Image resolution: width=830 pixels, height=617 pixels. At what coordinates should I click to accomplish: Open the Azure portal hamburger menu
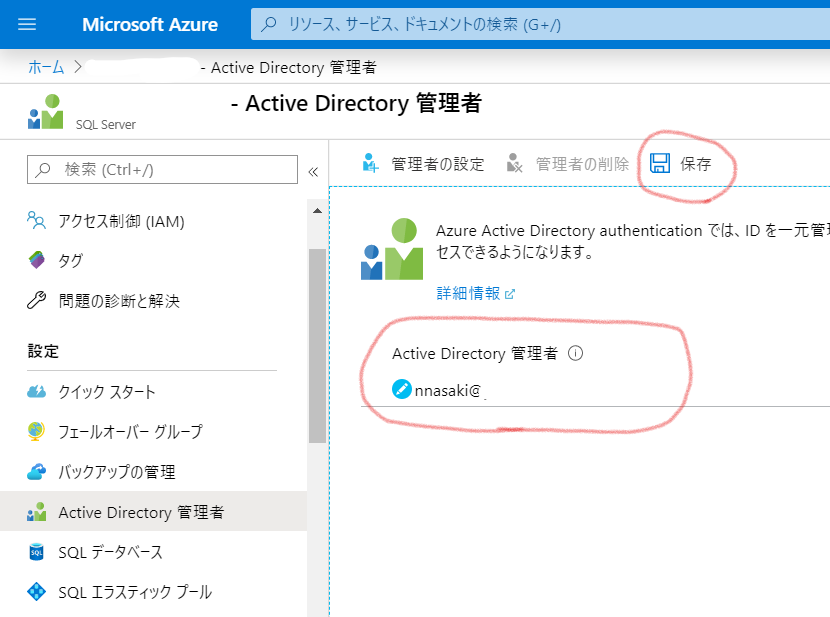(x=27, y=24)
